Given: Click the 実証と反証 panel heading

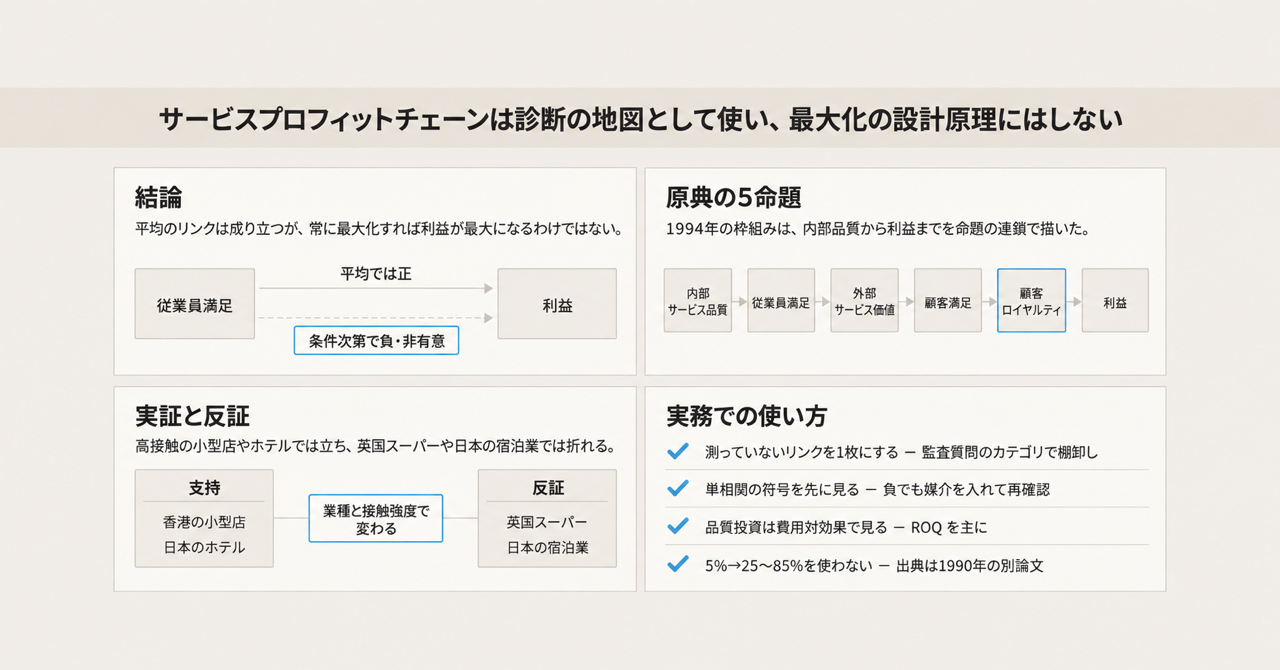Looking at the screenshot, I should 192,416.
